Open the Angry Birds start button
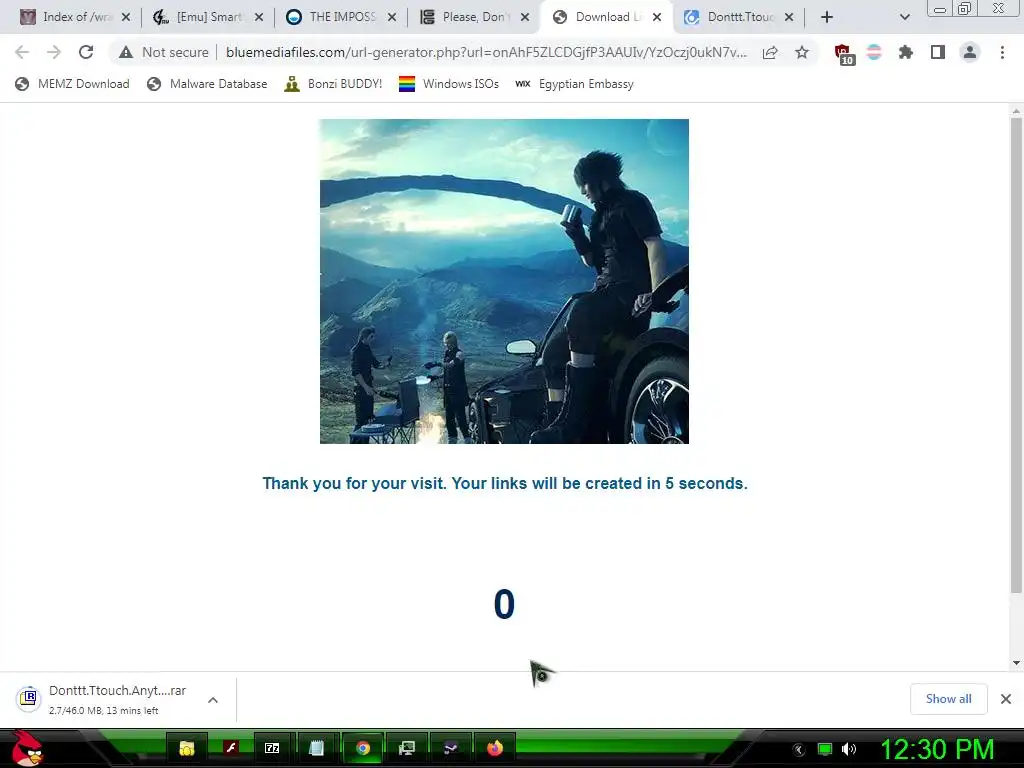This screenshot has width=1024, height=768. coord(27,748)
